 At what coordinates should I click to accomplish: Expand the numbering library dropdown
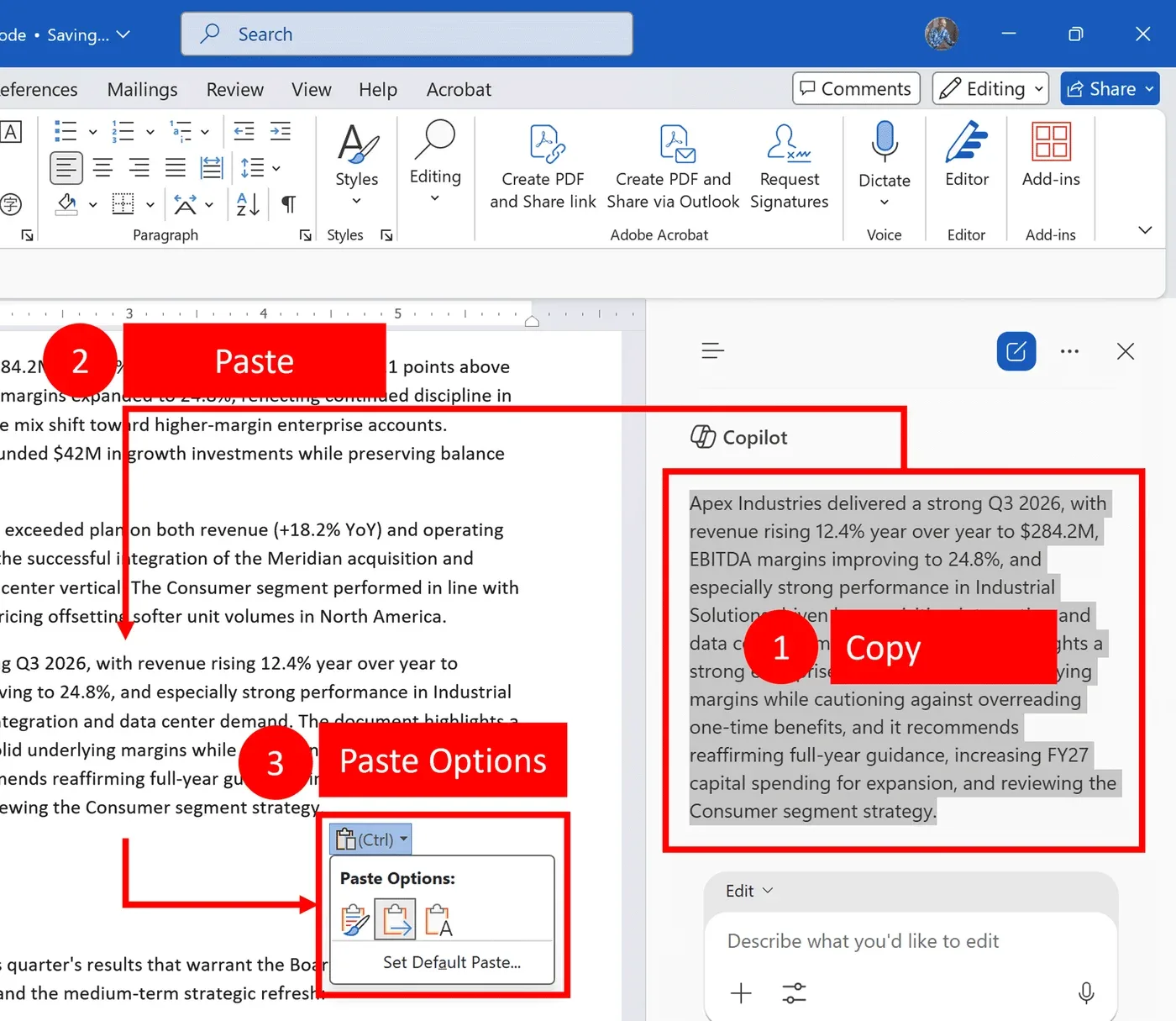pyautogui.click(x=150, y=132)
